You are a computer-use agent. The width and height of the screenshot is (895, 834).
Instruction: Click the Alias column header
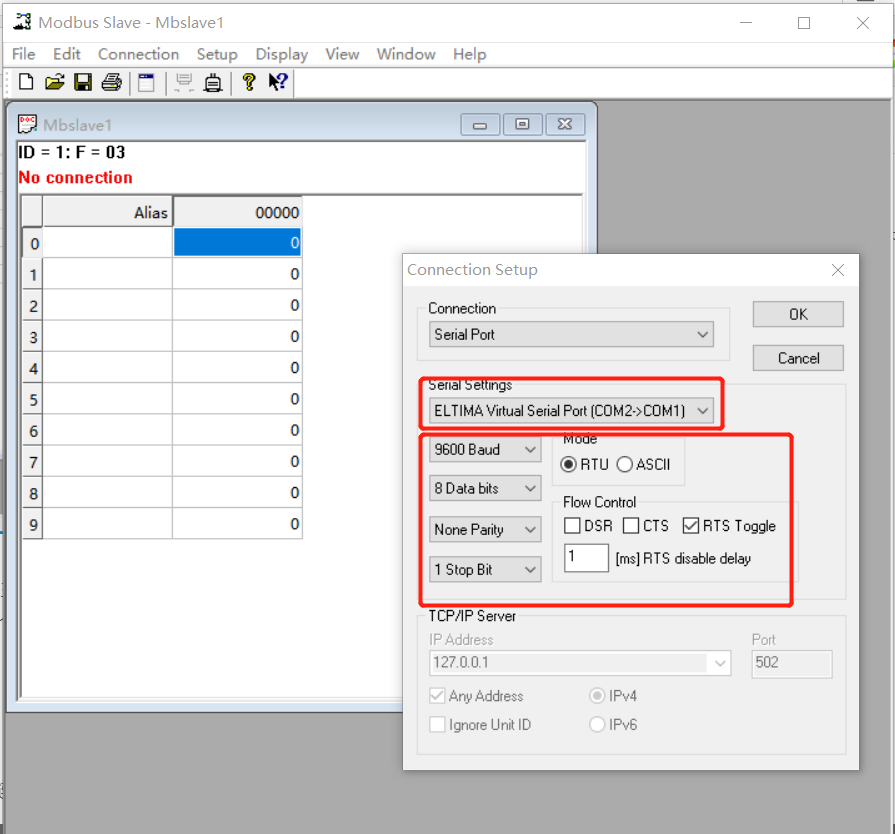[x=107, y=212]
